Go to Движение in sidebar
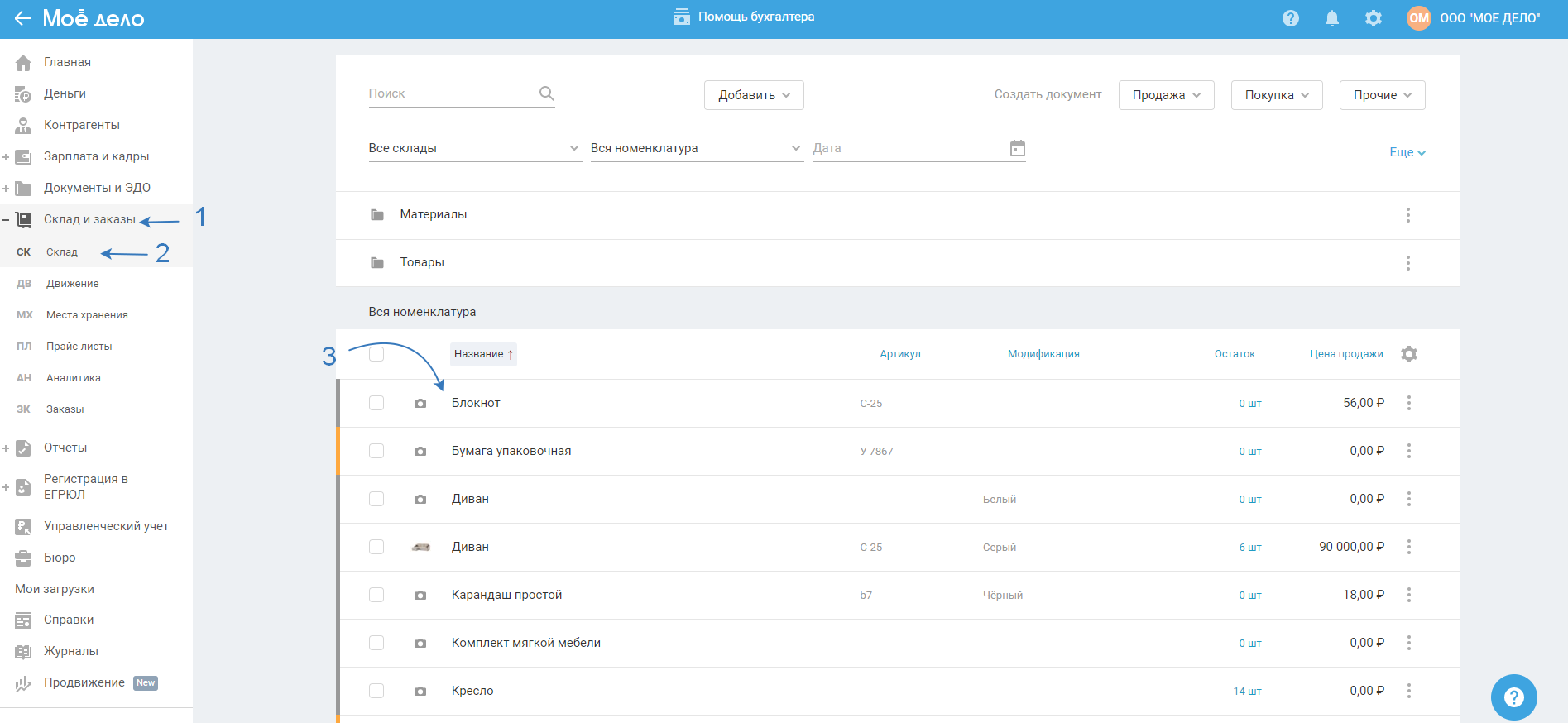 click(72, 284)
